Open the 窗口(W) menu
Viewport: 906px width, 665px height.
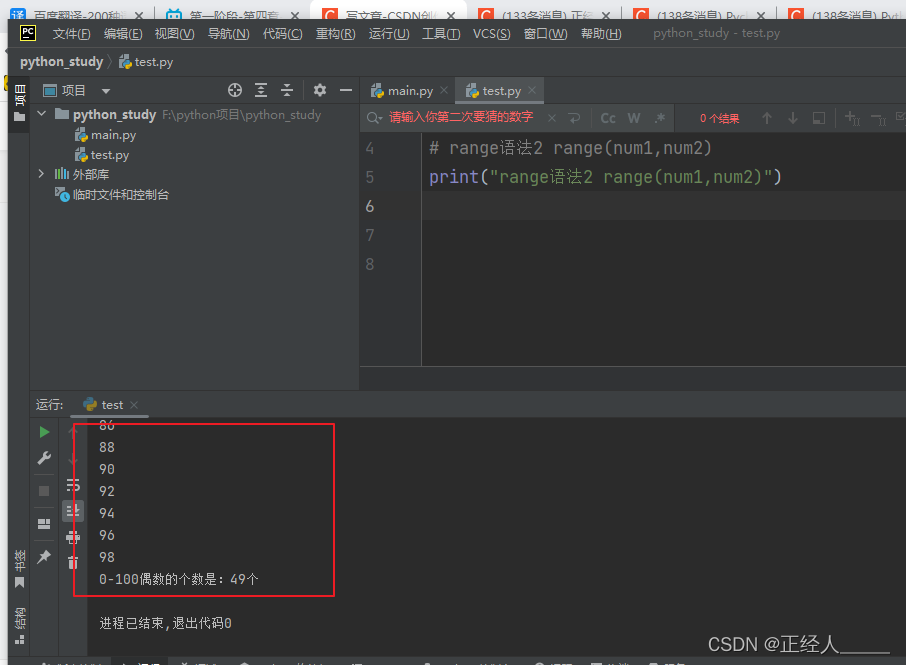point(545,34)
